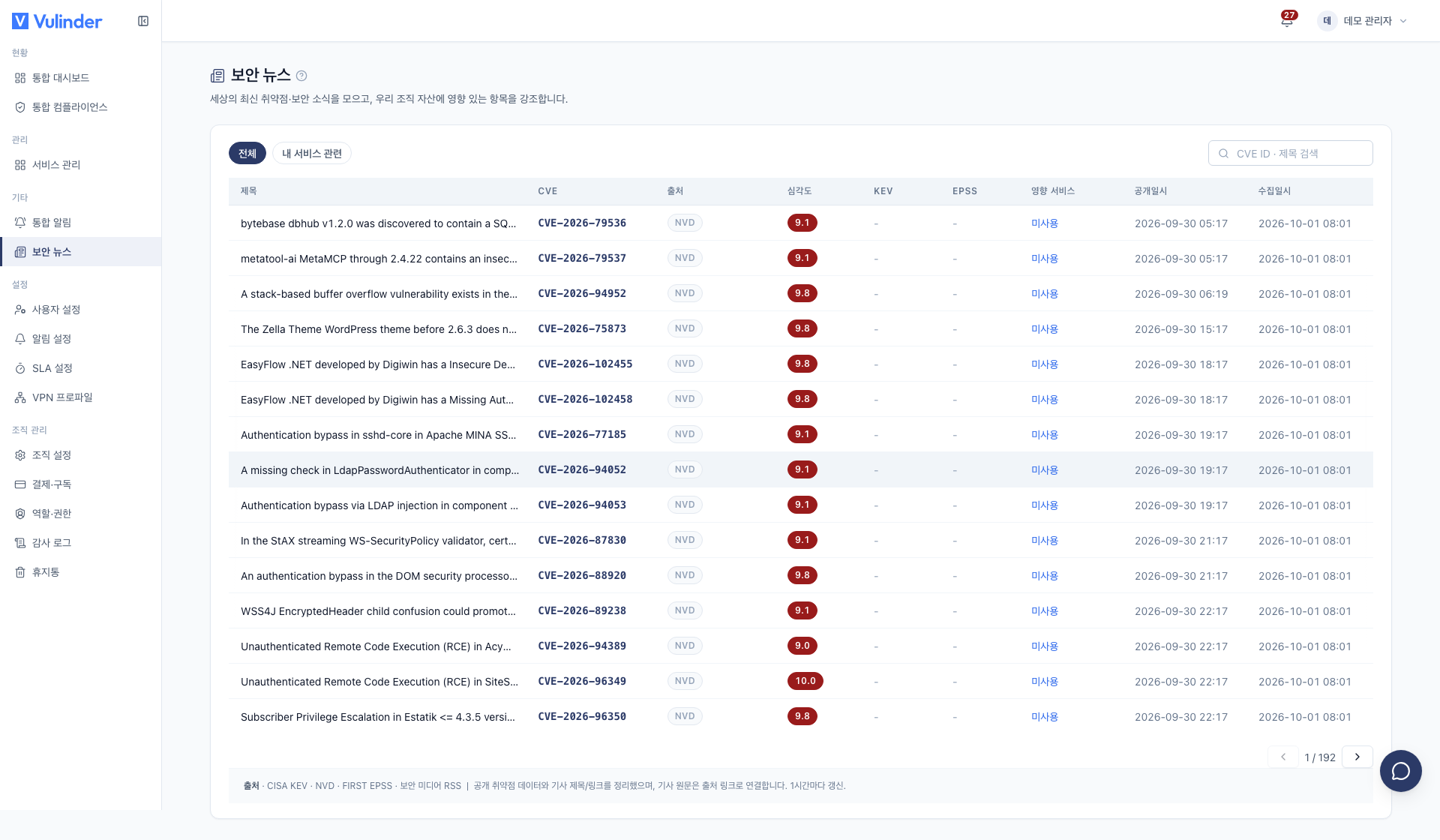Click the 통합 컴플라이언스 shield icon
The width and height of the screenshot is (1440, 840).
[20, 107]
